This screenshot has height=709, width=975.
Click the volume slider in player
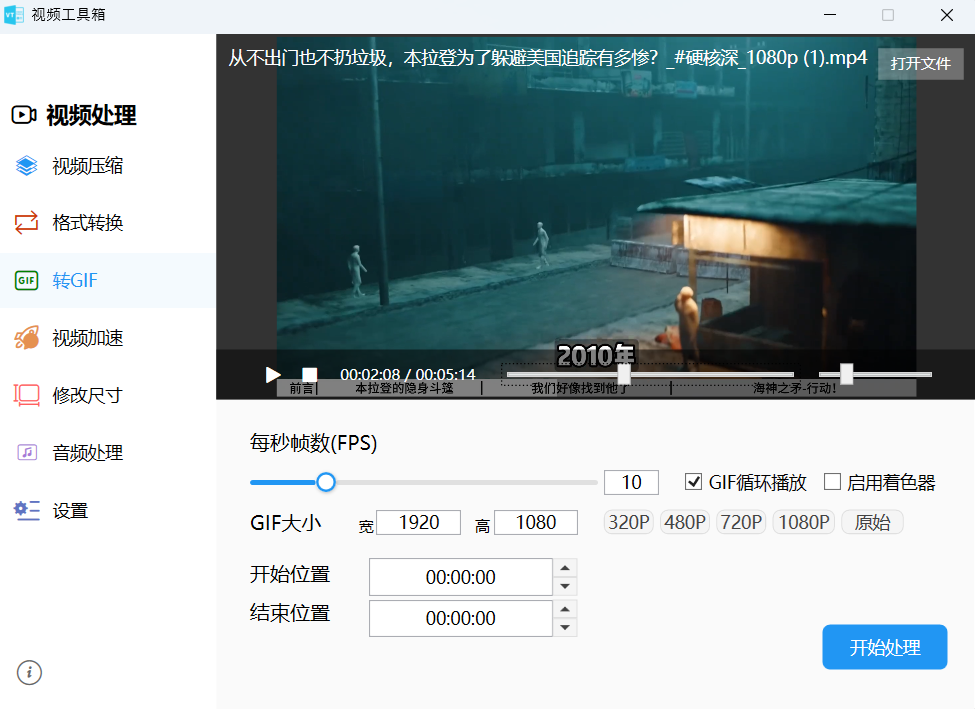(x=875, y=374)
